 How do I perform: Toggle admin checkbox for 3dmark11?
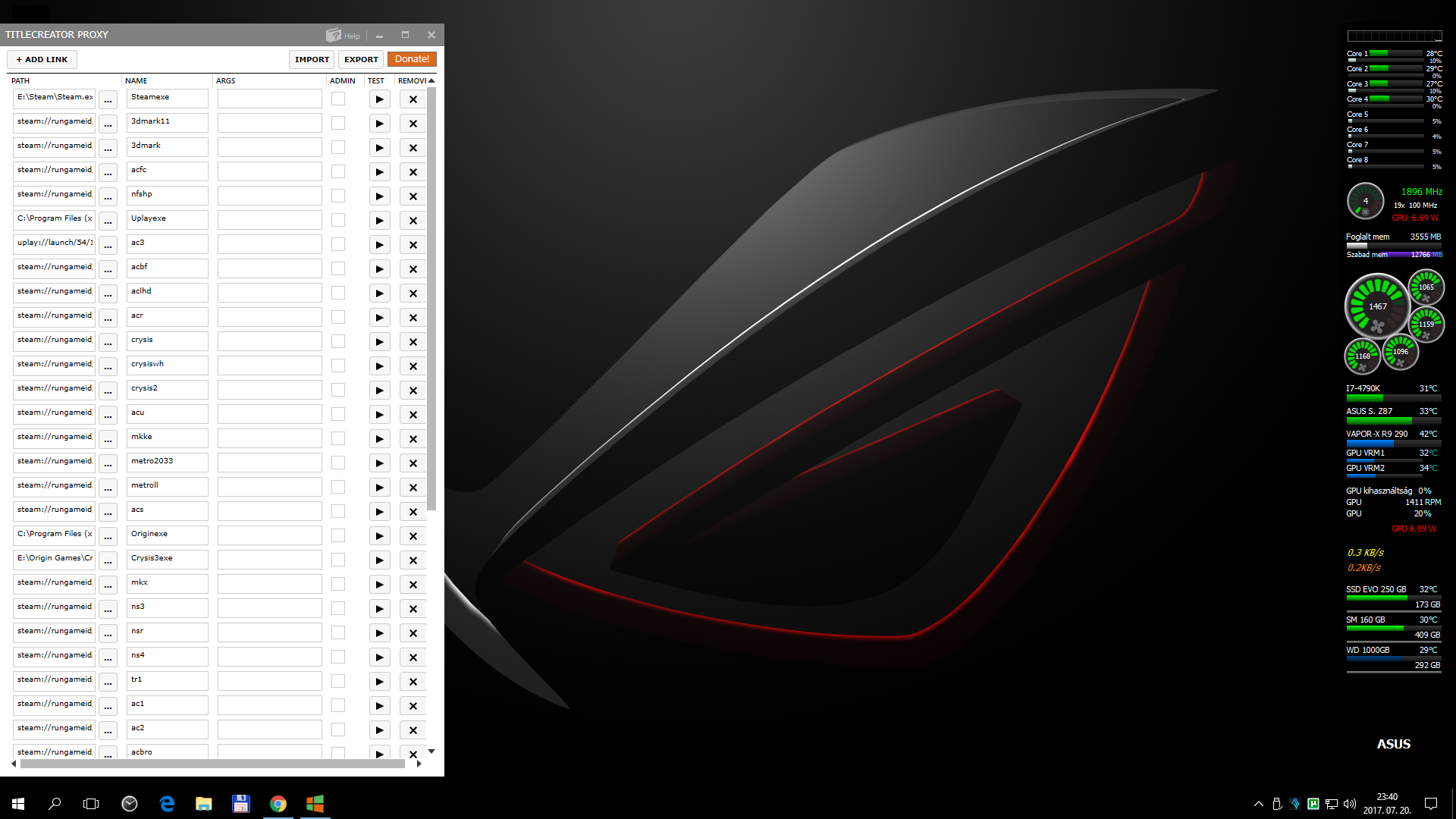coord(338,123)
